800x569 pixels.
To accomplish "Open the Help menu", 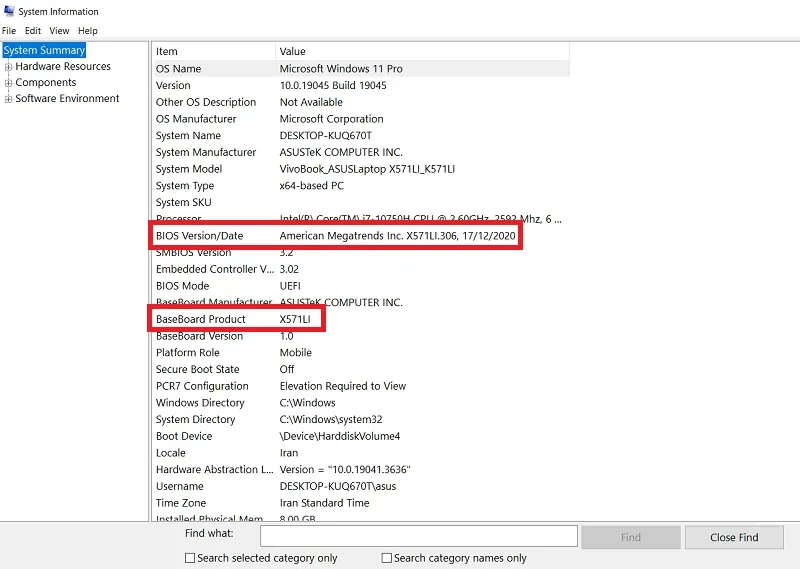I will pyautogui.click(x=88, y=31).
